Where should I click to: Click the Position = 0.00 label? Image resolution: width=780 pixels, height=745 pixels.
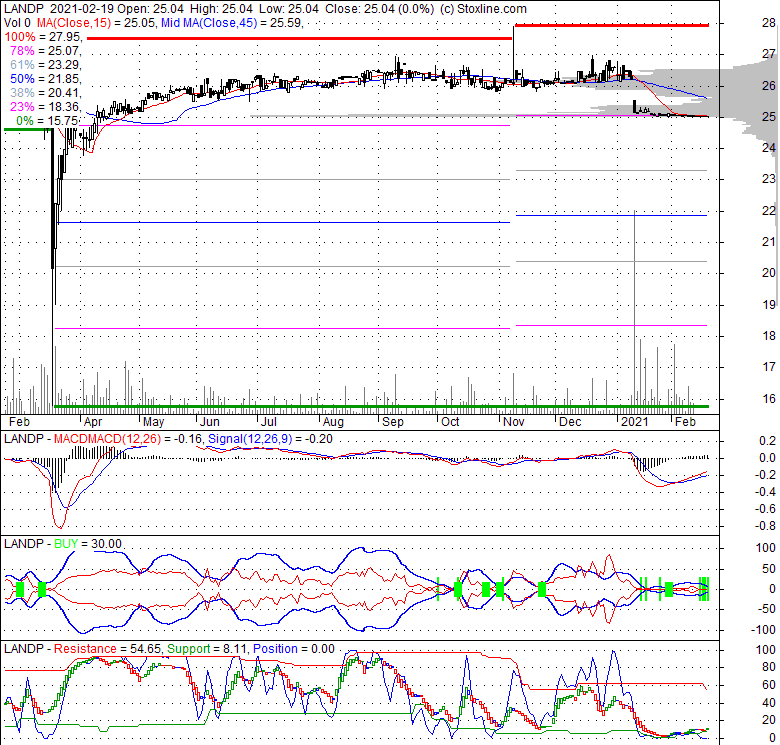[293, 649]
